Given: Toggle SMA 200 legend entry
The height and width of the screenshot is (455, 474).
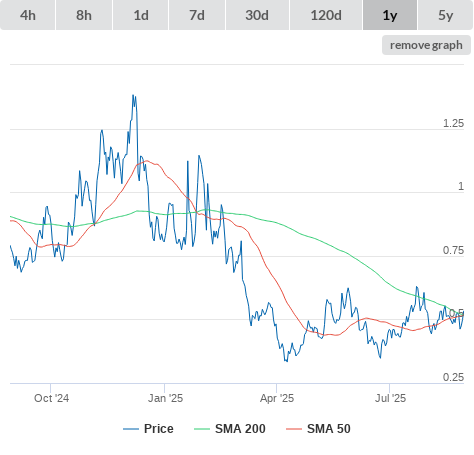Looking at the screenshot, I should point(240,429).
